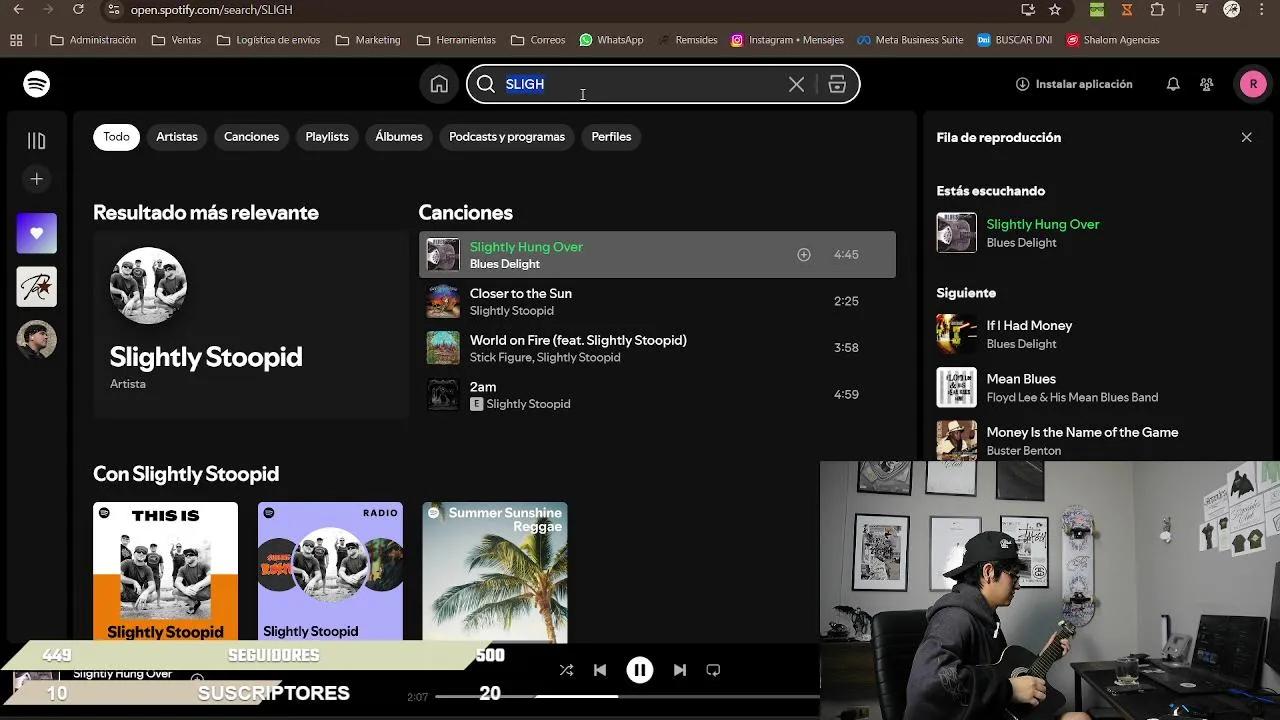The image size is (1280, 720).
Task: Open Logística de envíos bookmarks folder
Action: click(268, 40)
